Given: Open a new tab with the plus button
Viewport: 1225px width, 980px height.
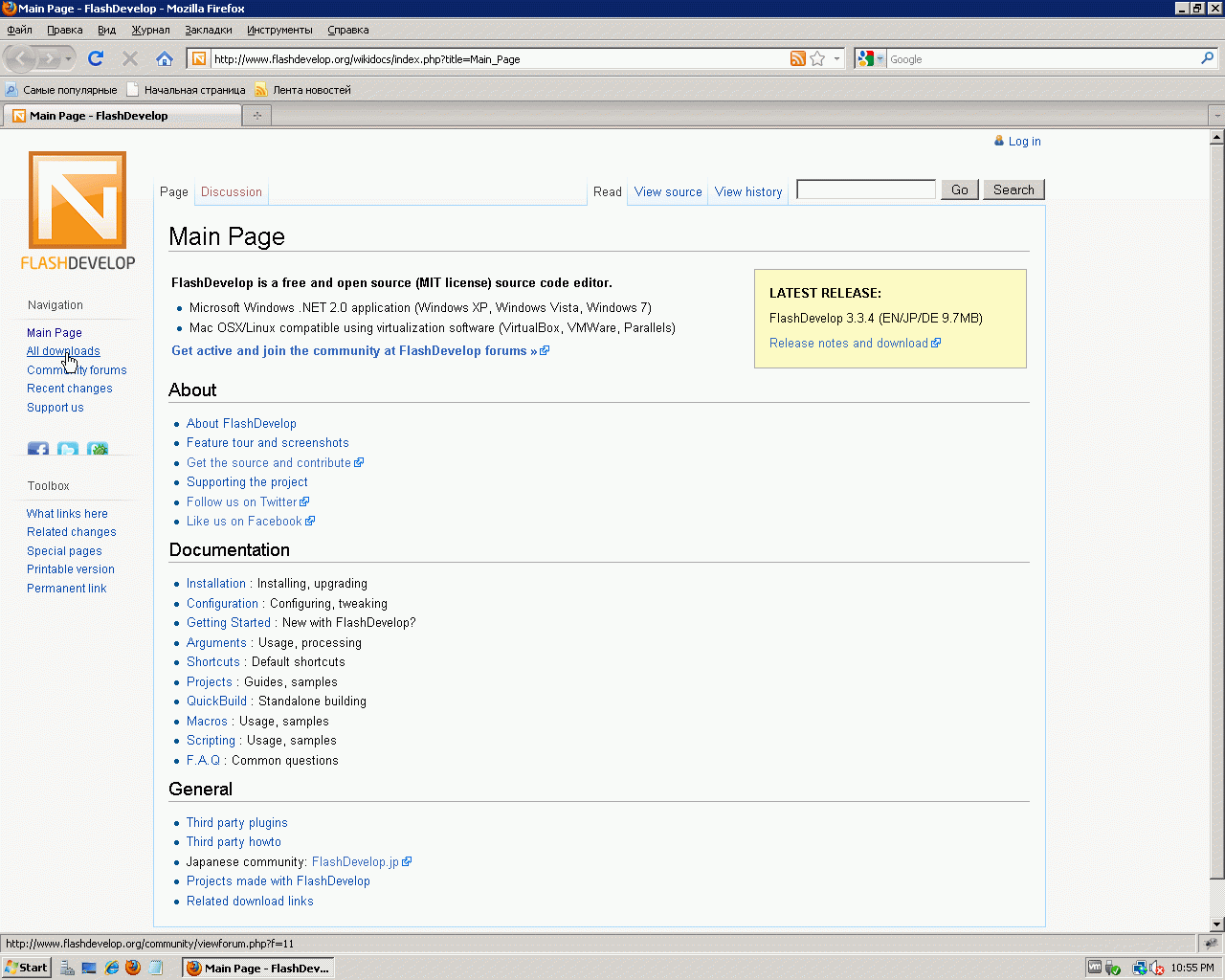Looking at the screenshot, I should pos(256,116).
